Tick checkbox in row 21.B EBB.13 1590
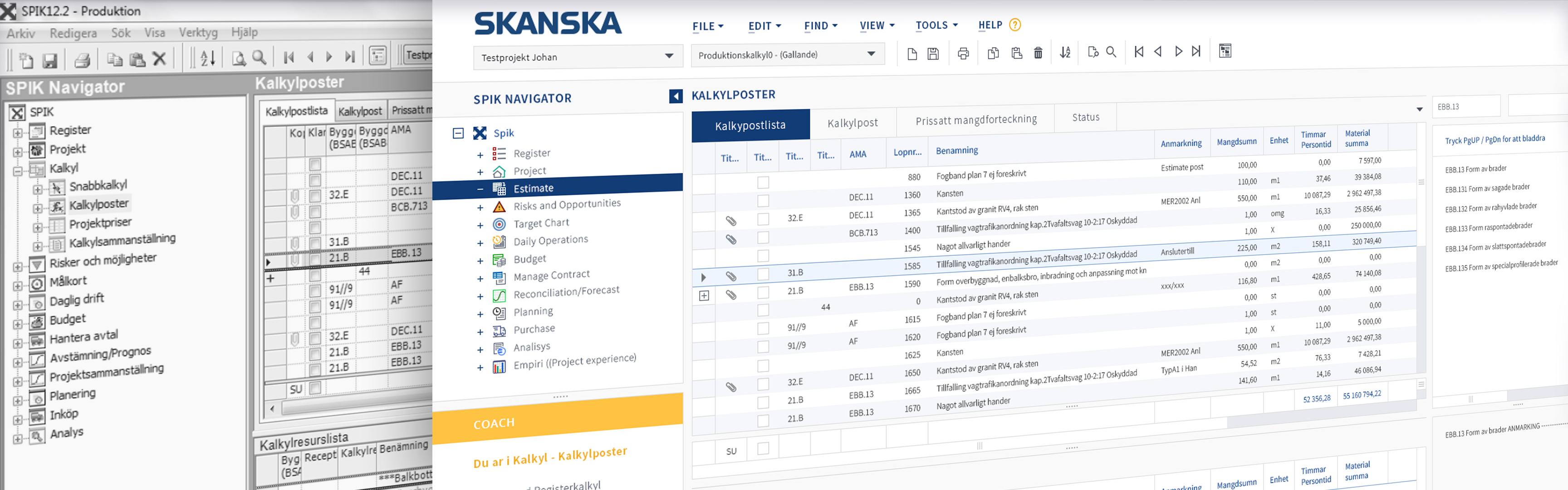This screenshot has width=1568, height=490. coord(763,292)
